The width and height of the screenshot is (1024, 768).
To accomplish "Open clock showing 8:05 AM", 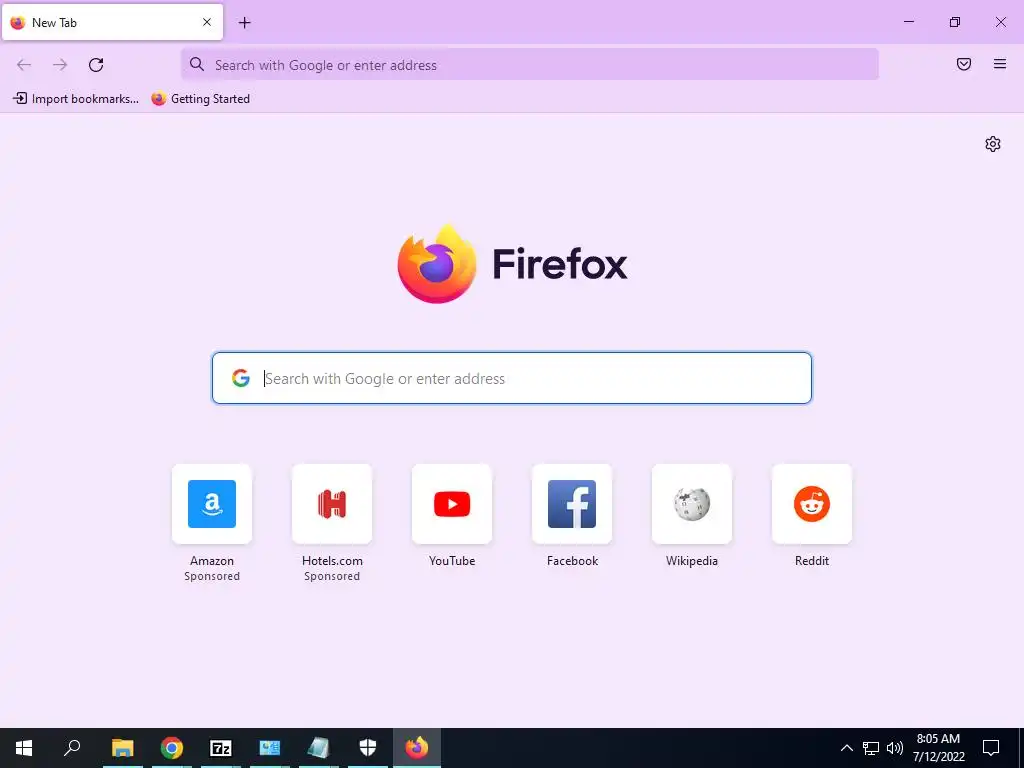I will [x=938, y=748].
